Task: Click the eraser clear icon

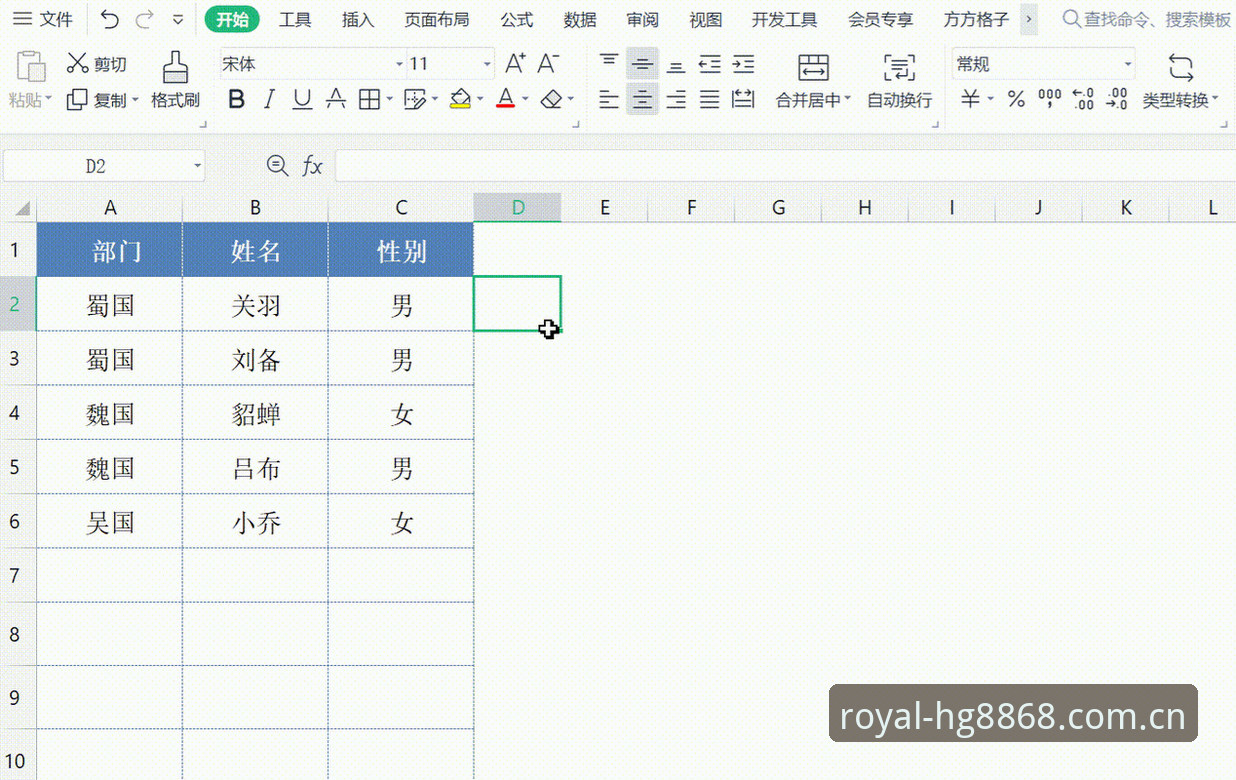Action: [x=551, y=99]
